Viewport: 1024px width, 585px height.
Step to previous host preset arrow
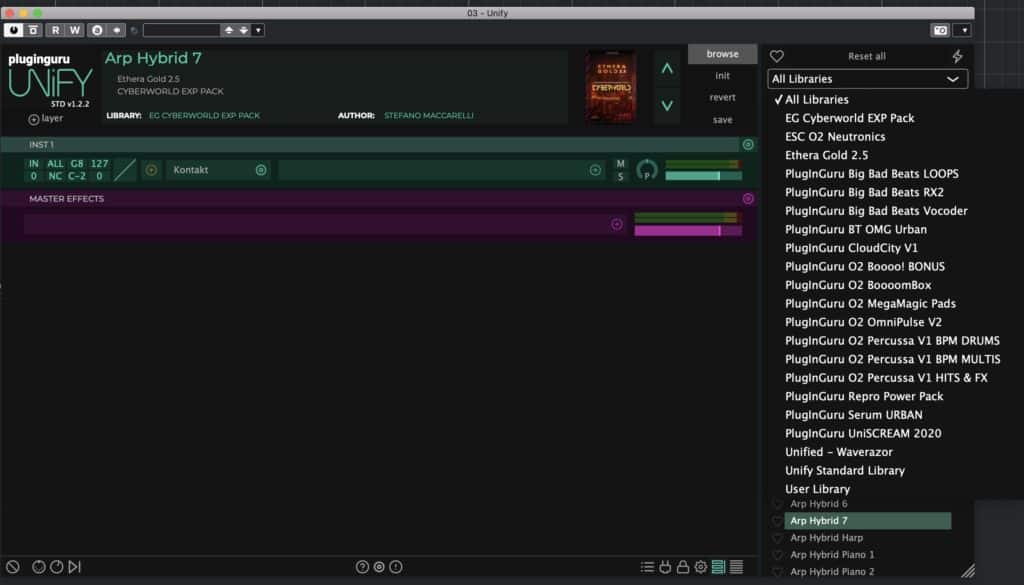(x=229, y=30)
